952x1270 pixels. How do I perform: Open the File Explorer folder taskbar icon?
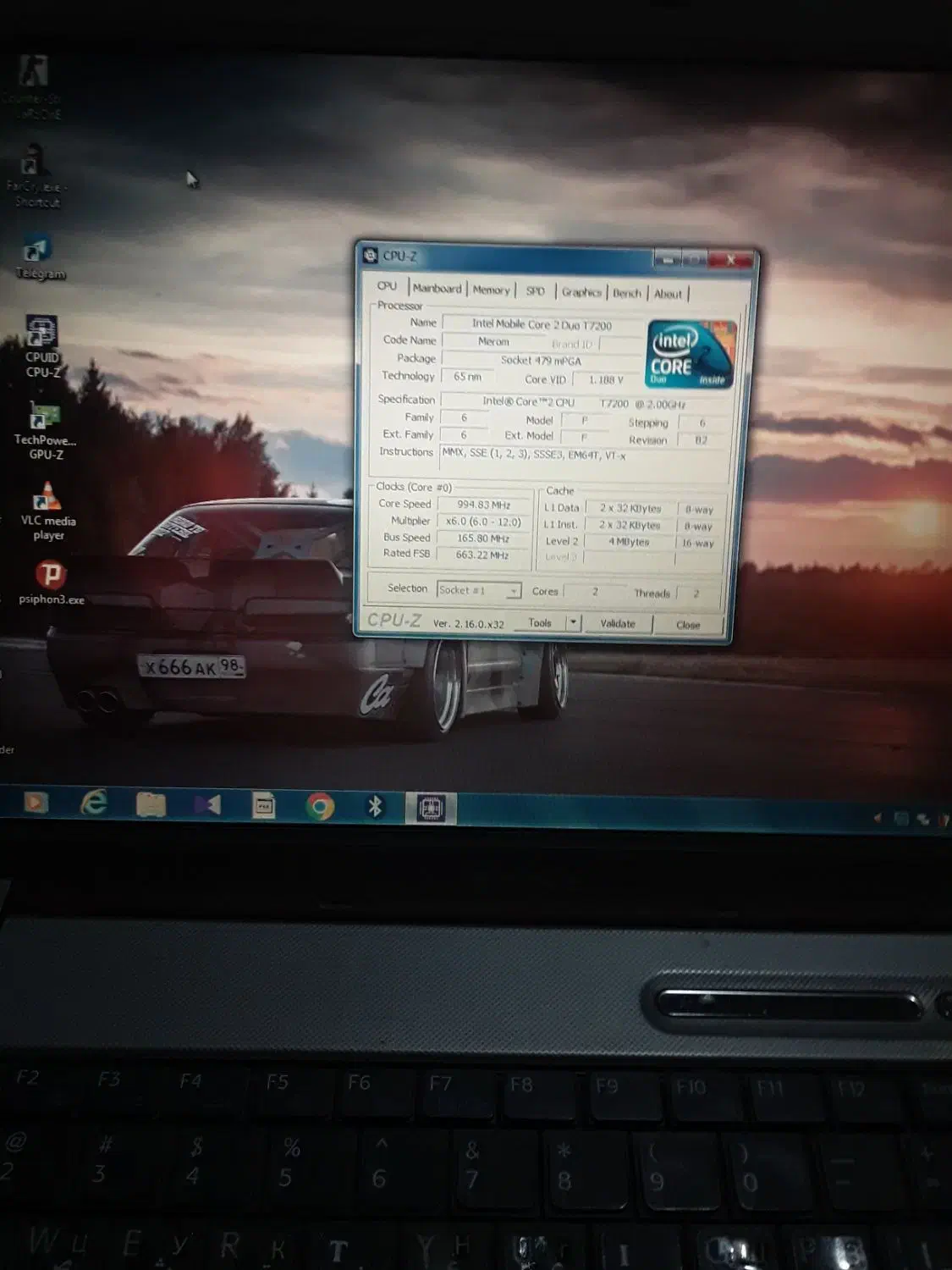tap(151, 803)
